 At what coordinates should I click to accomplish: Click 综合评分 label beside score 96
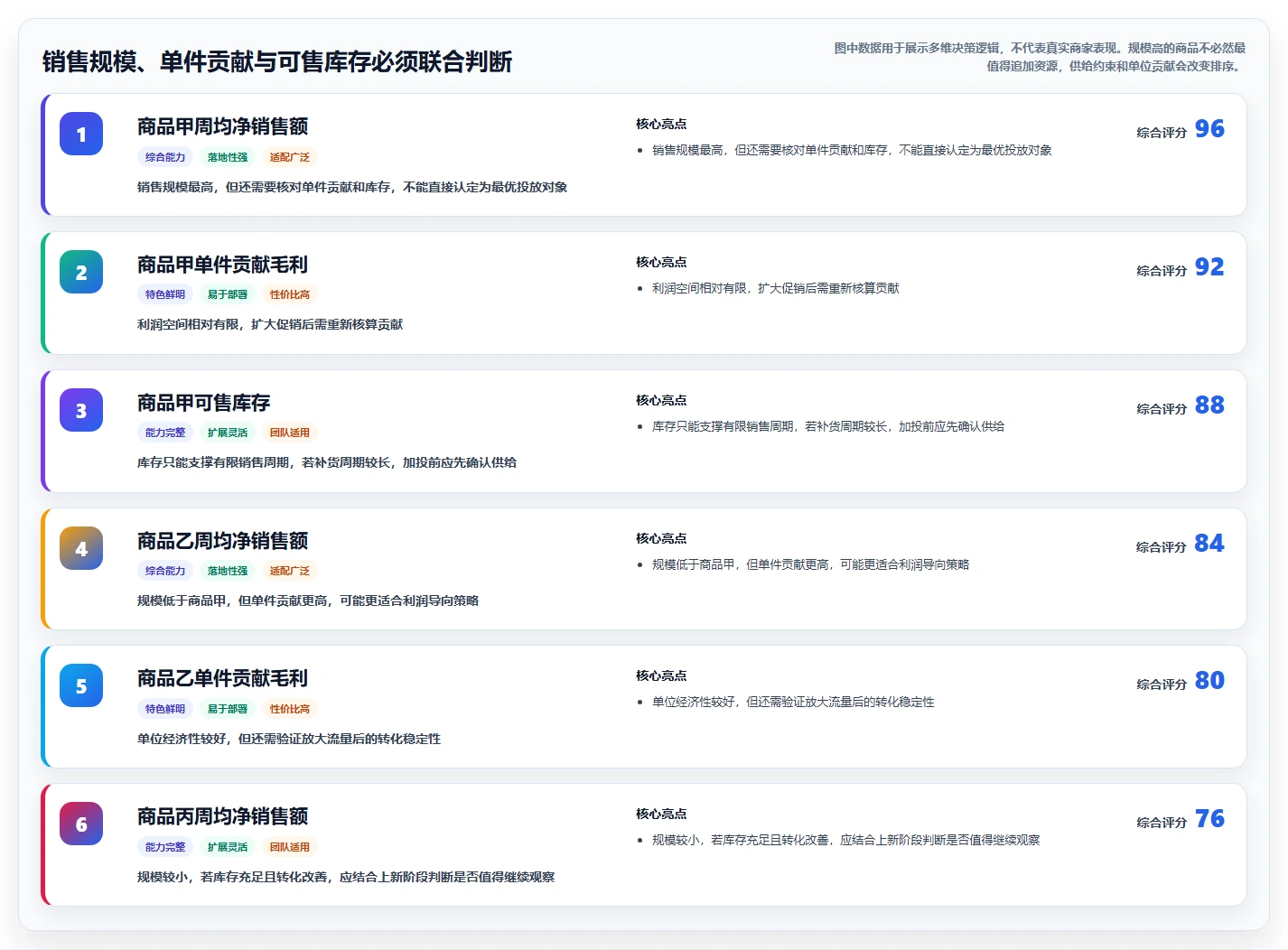click(x=1162, y=132)
